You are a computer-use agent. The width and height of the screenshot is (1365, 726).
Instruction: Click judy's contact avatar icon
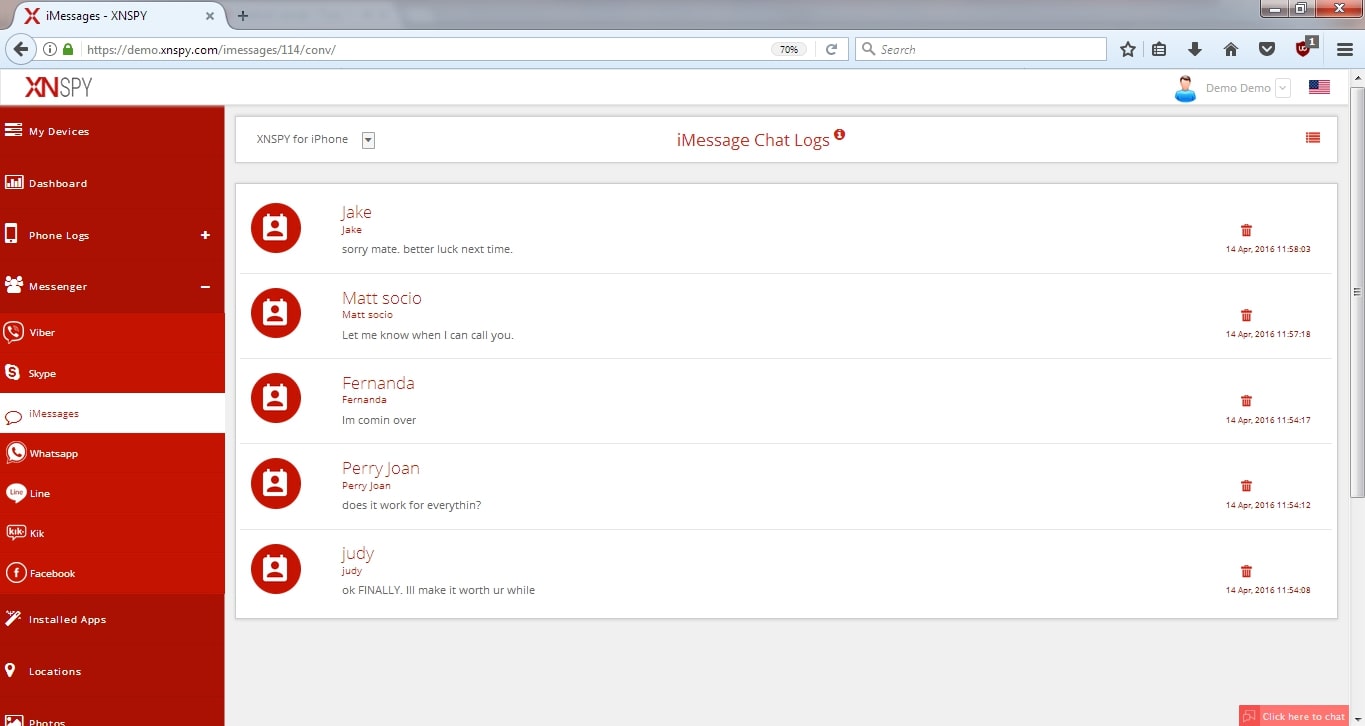click(x=276, y=569)
